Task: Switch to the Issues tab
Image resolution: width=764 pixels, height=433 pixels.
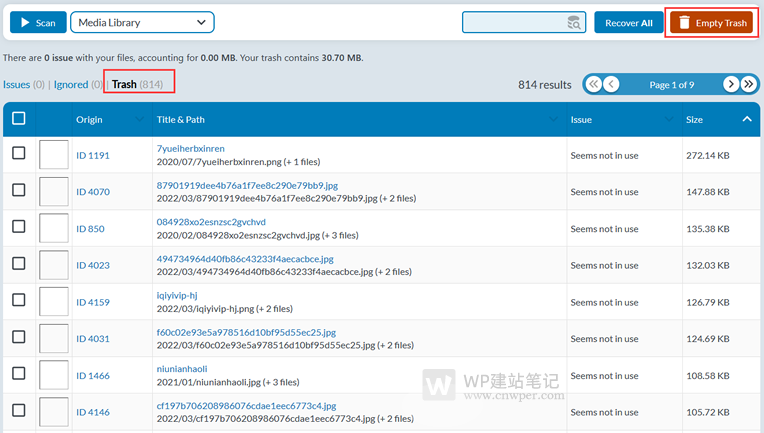Action: point(17,85)
